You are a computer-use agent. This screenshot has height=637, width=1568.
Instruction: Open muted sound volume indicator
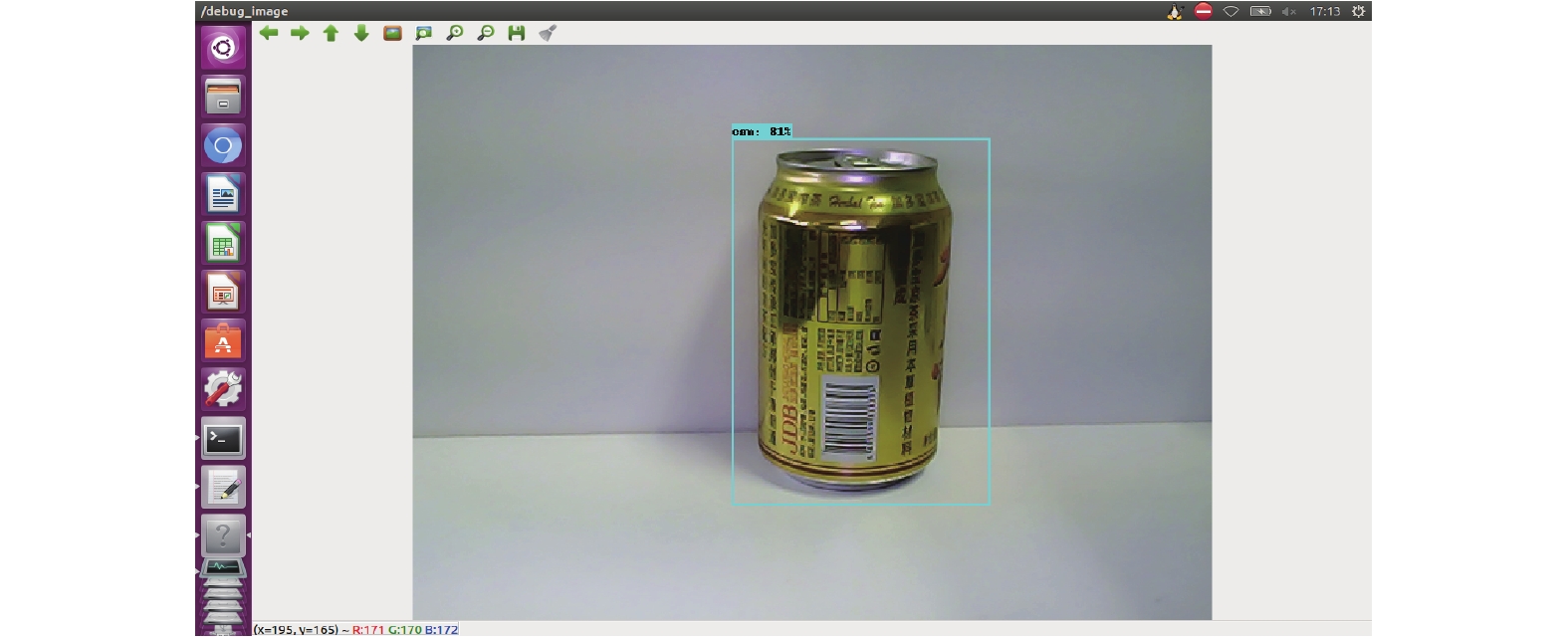coord(1288,11)
